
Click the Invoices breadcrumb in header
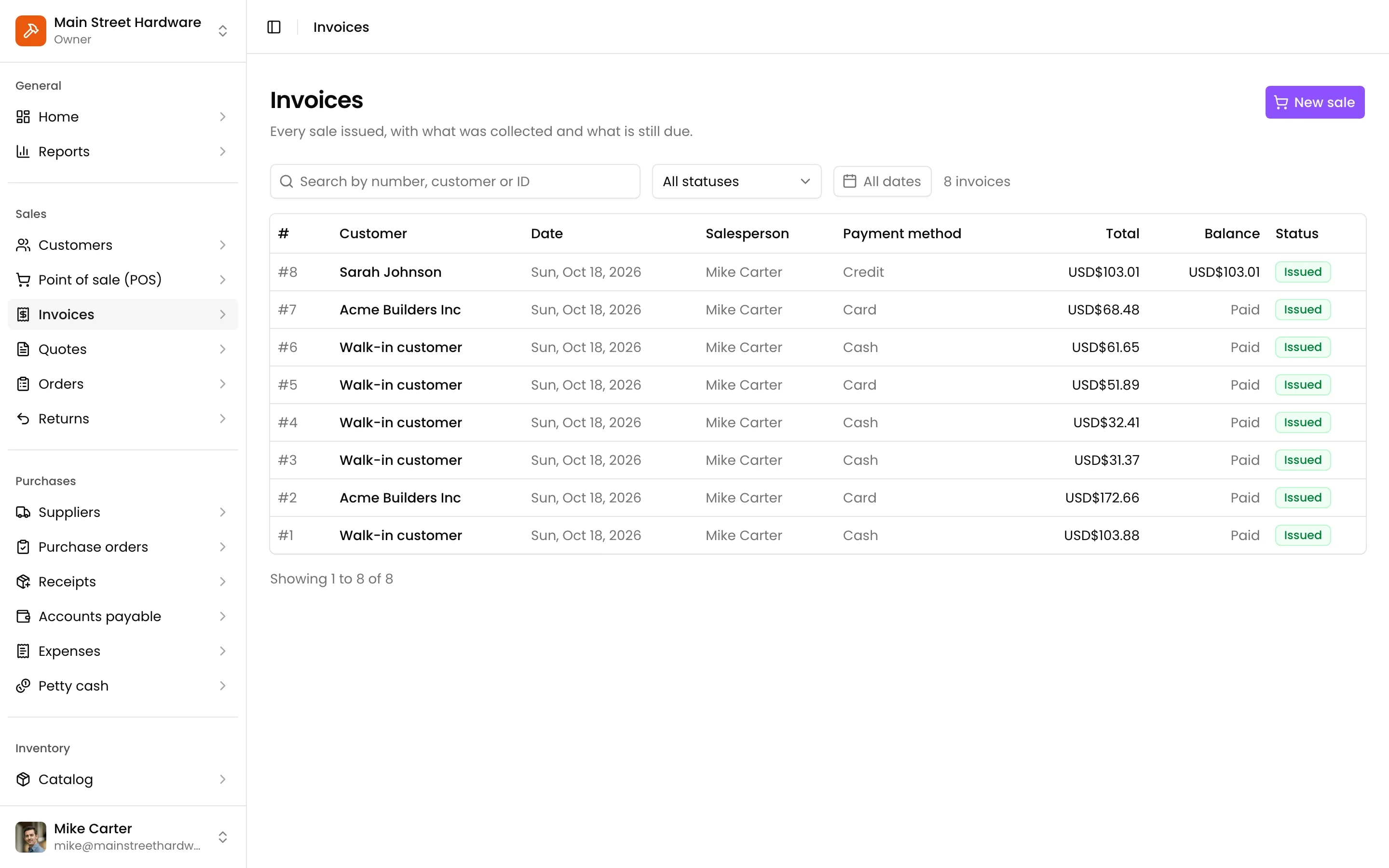[x=341, y=27]
